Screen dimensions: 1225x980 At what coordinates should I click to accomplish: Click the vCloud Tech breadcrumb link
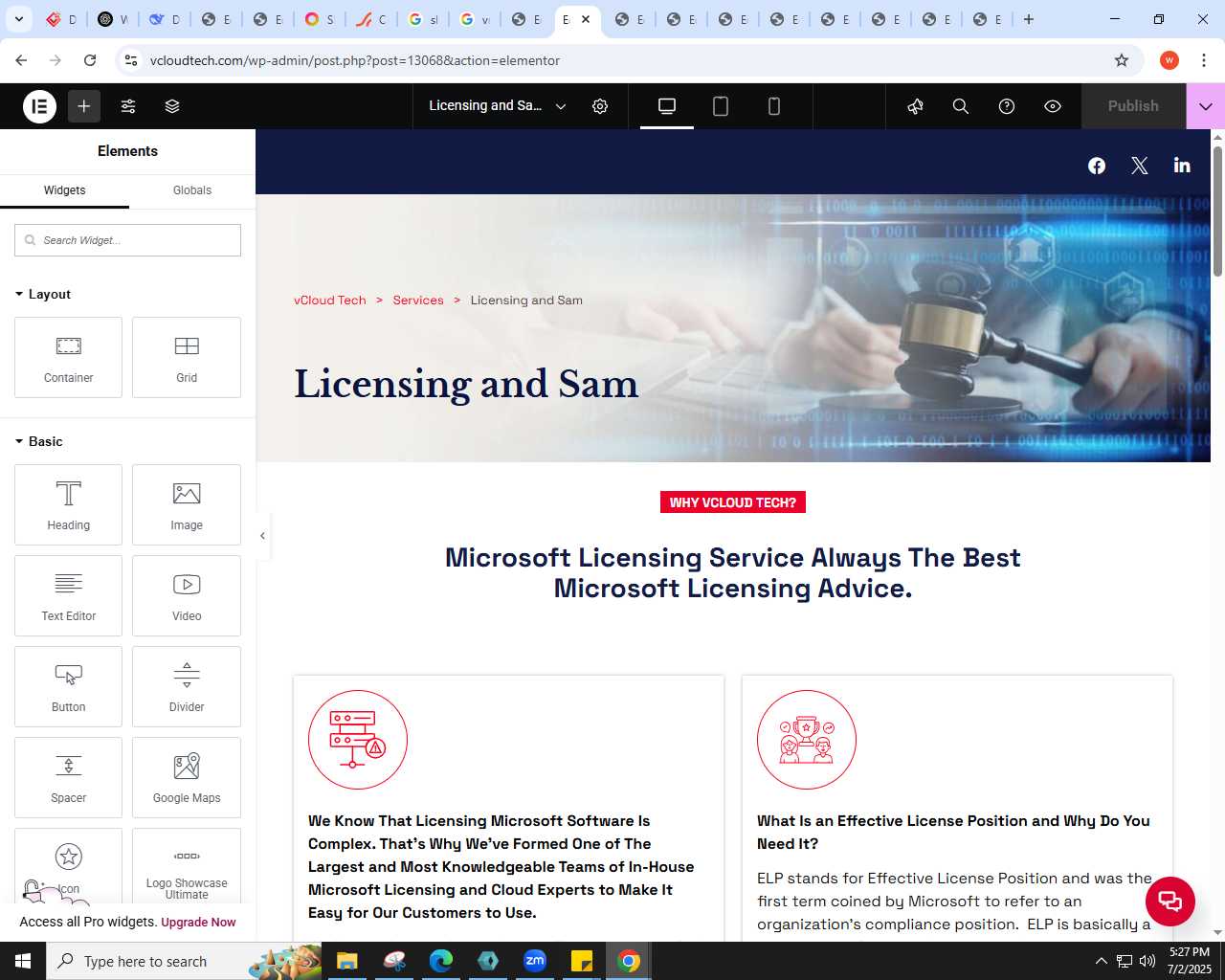point(330,301)
